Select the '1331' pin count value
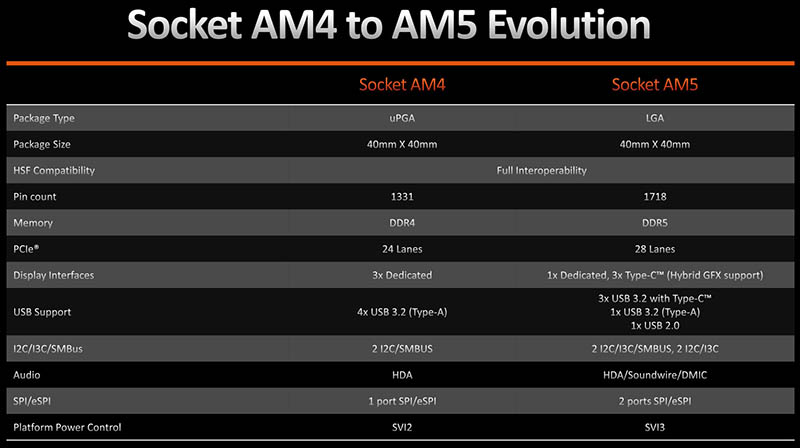This screenshot has height=448, width=800. tap(402, 196)
